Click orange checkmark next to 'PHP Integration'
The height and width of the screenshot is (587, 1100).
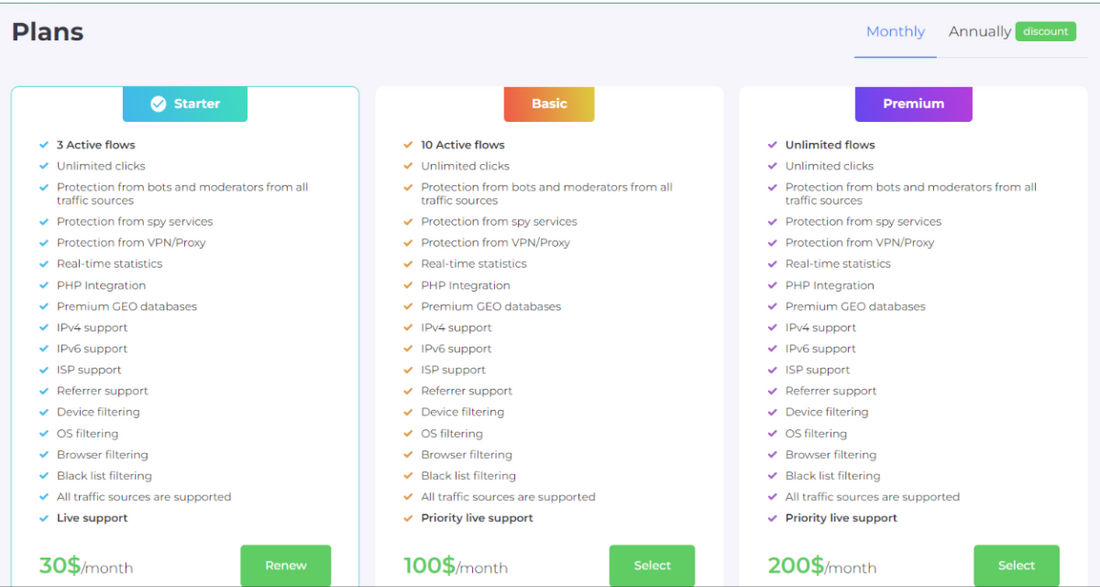click(x=408, y=286)
